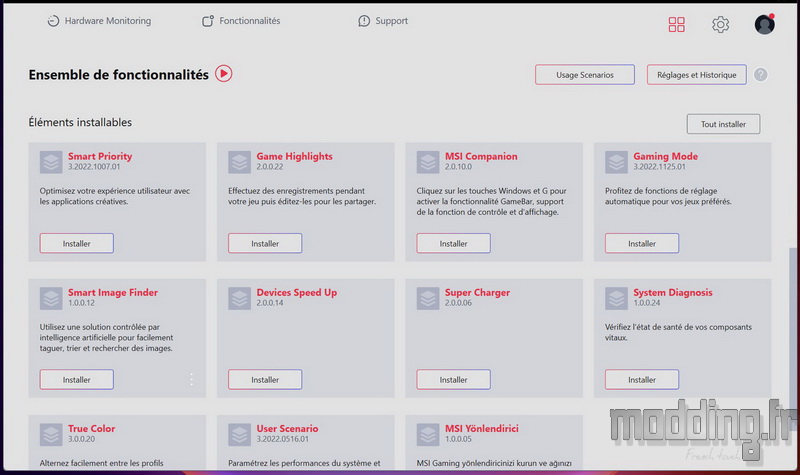Install Devices Speed Up
This screenshot has width=800, height=475.
tap(265, 380)
